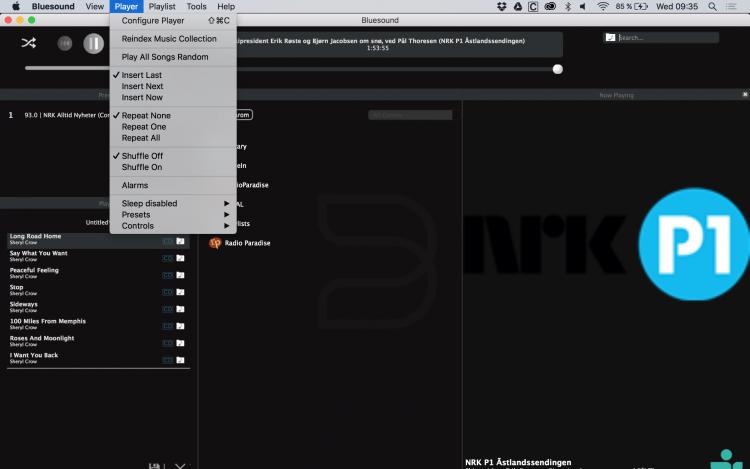
Task: Select Repeat None option
Action: click(x=173, y=116)
